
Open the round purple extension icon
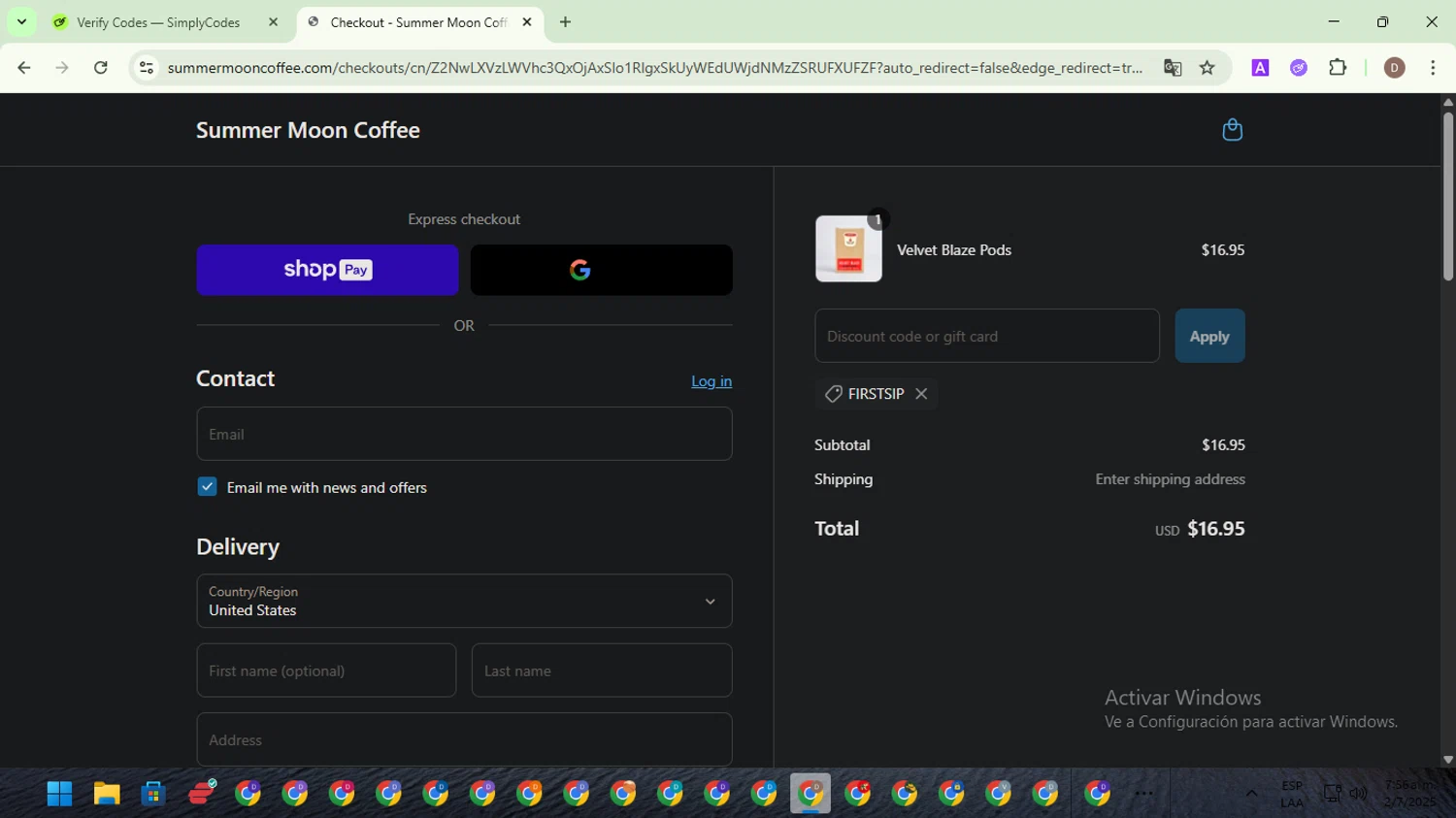coord(1299,68)
